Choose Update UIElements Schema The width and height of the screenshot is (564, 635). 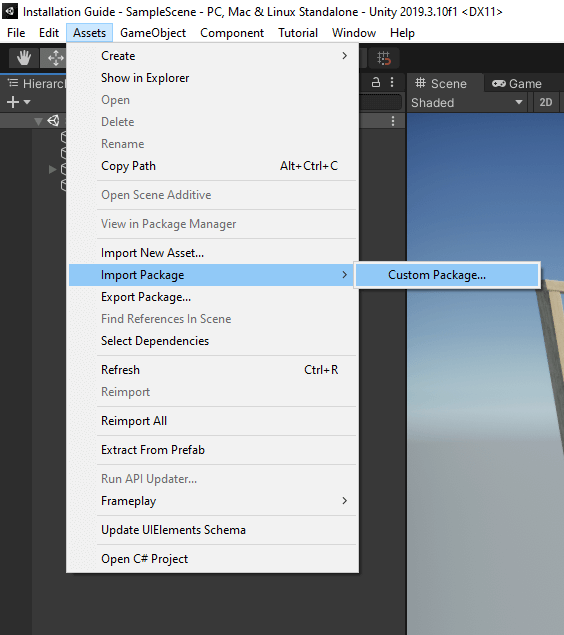point(213,530)
